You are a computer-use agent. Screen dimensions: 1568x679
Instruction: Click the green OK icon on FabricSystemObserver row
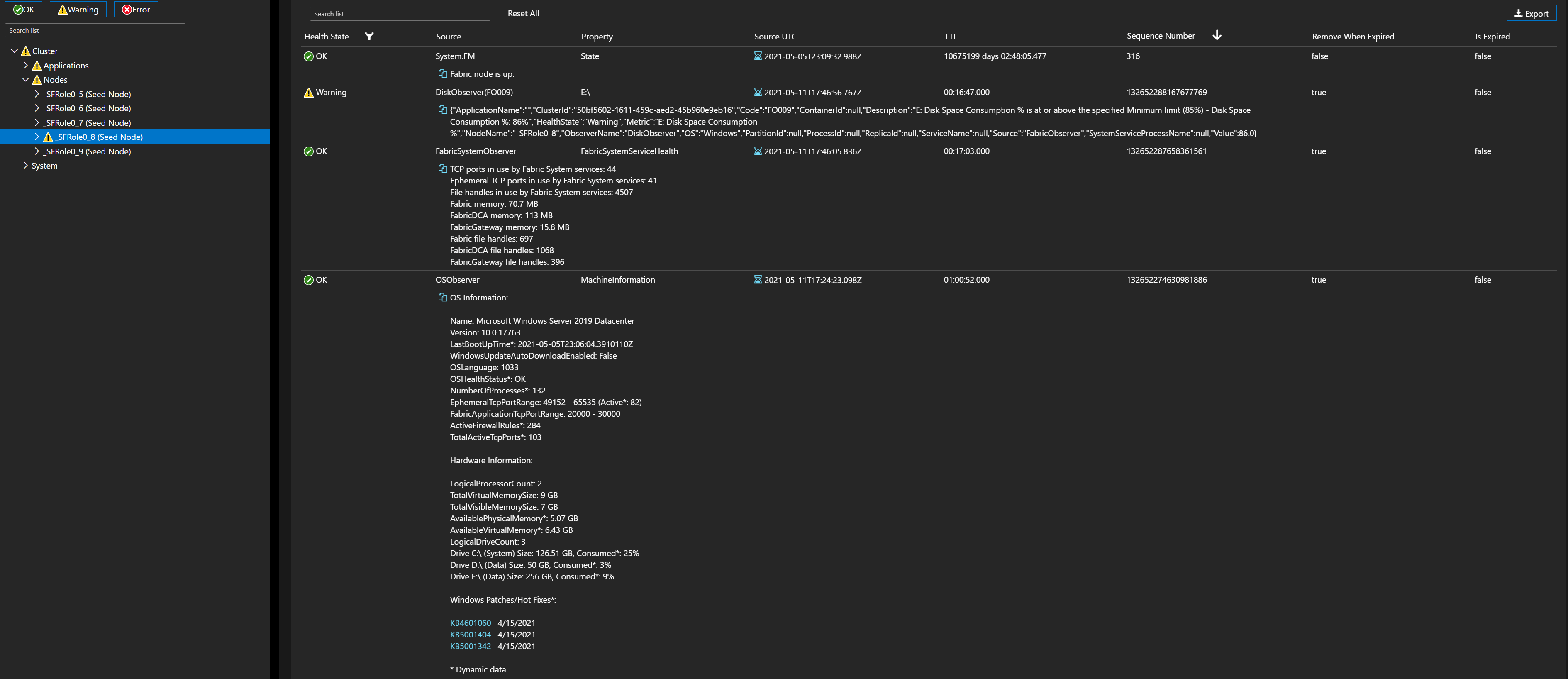[309, 151]
